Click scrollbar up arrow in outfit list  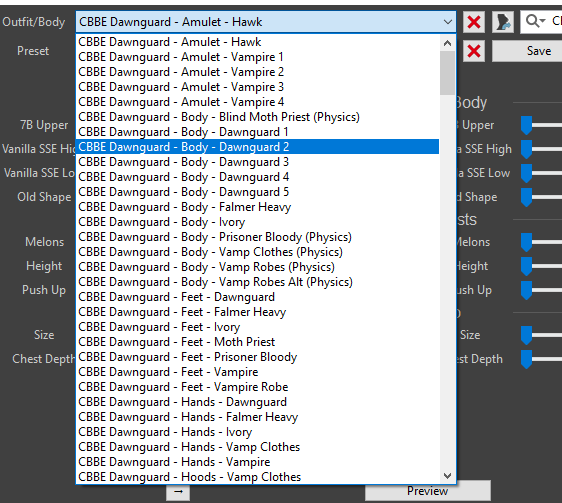click(447, 43)
